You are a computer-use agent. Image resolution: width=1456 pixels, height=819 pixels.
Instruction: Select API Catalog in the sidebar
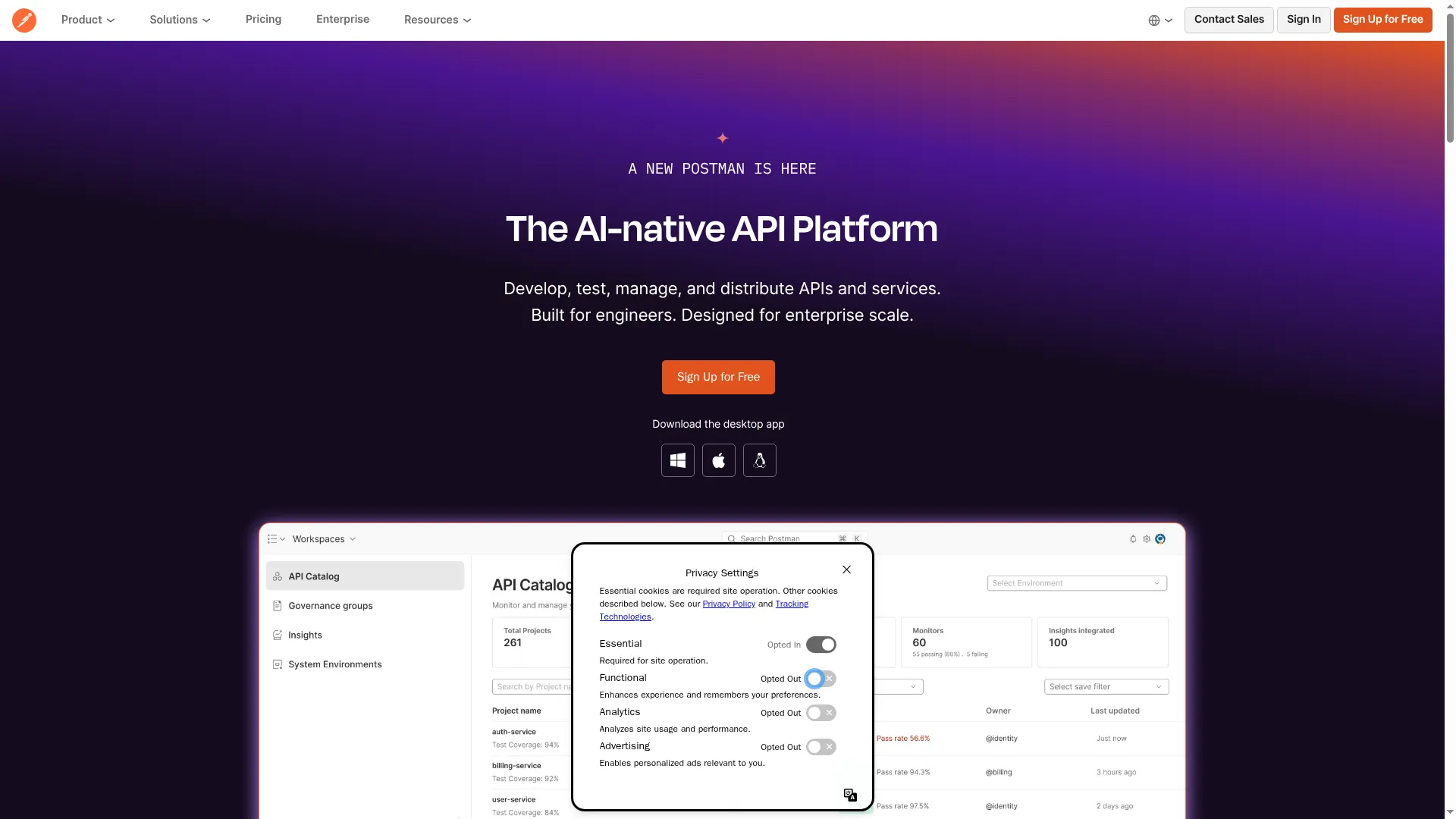365,576
